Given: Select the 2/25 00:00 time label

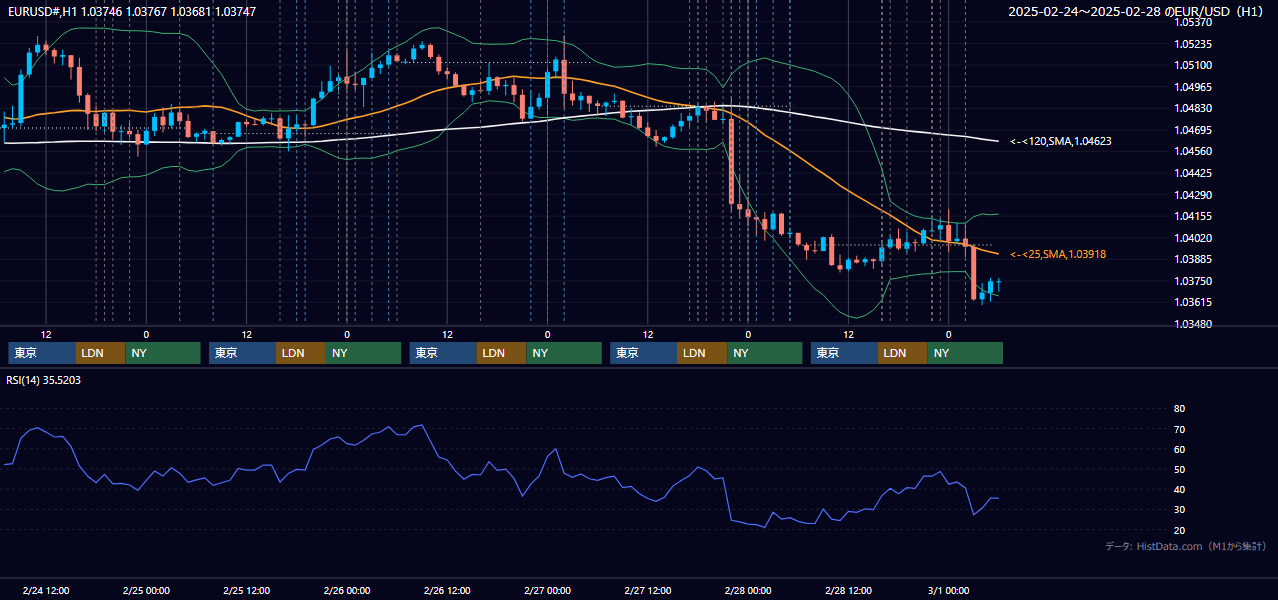Looking at the screenshot, I should (146, 591).
